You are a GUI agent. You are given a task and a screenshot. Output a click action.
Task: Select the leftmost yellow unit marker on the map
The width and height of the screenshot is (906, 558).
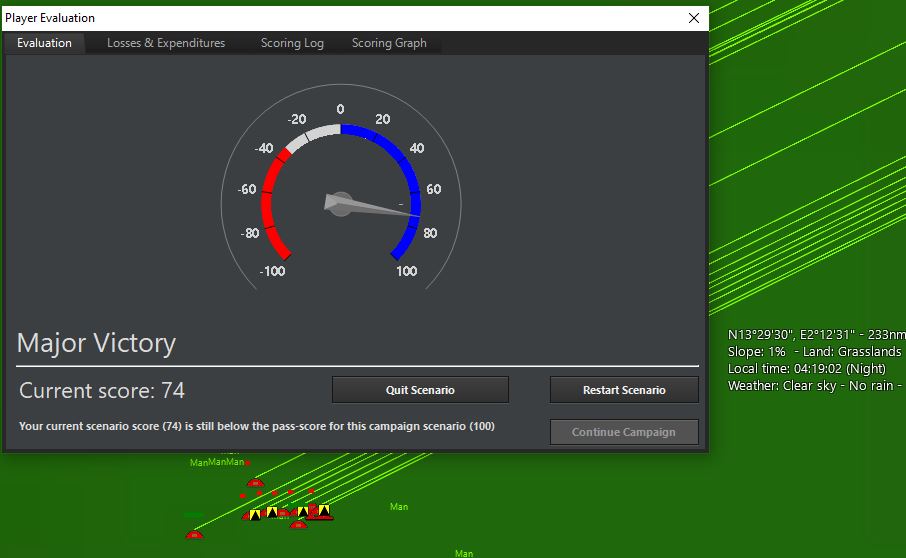coord(255,514)
